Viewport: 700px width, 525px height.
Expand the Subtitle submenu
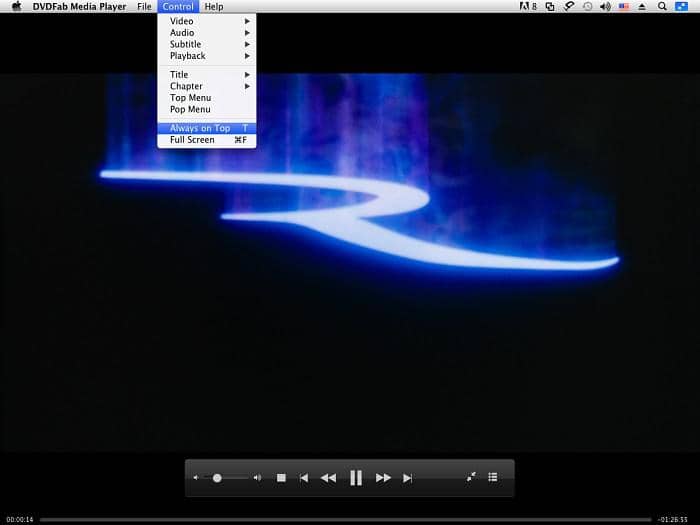(207, 44)
